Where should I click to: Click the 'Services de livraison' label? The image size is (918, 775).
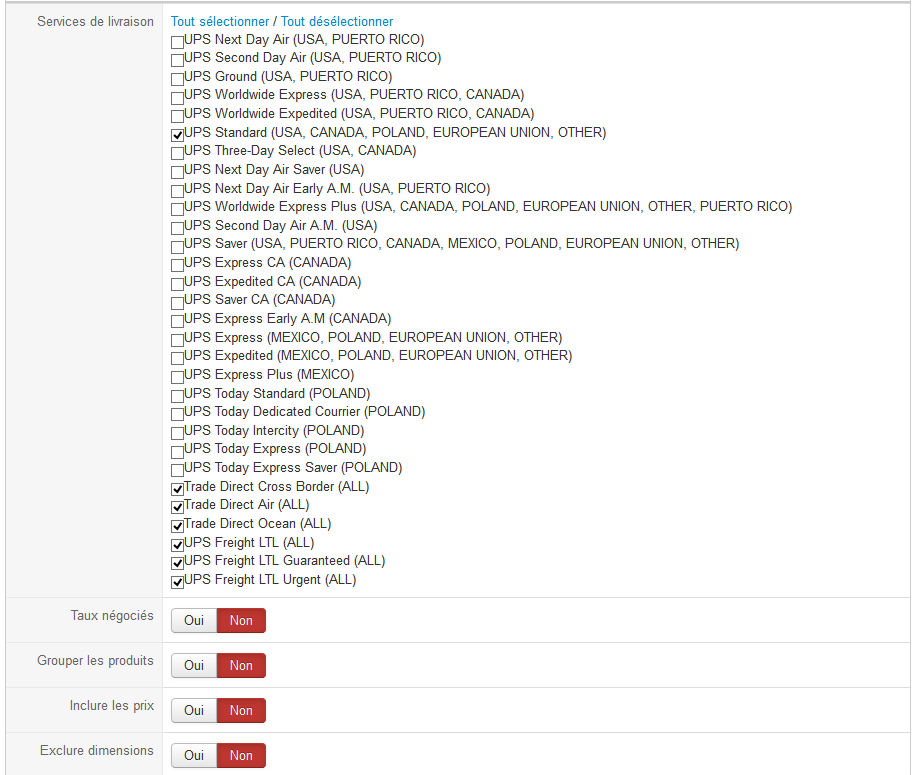95,22
